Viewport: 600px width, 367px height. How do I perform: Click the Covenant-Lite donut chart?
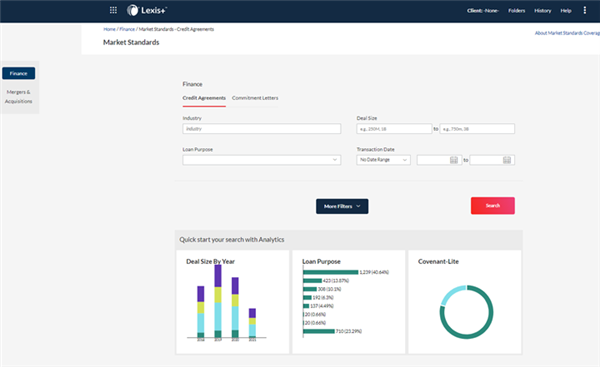(x=466, y=312)
